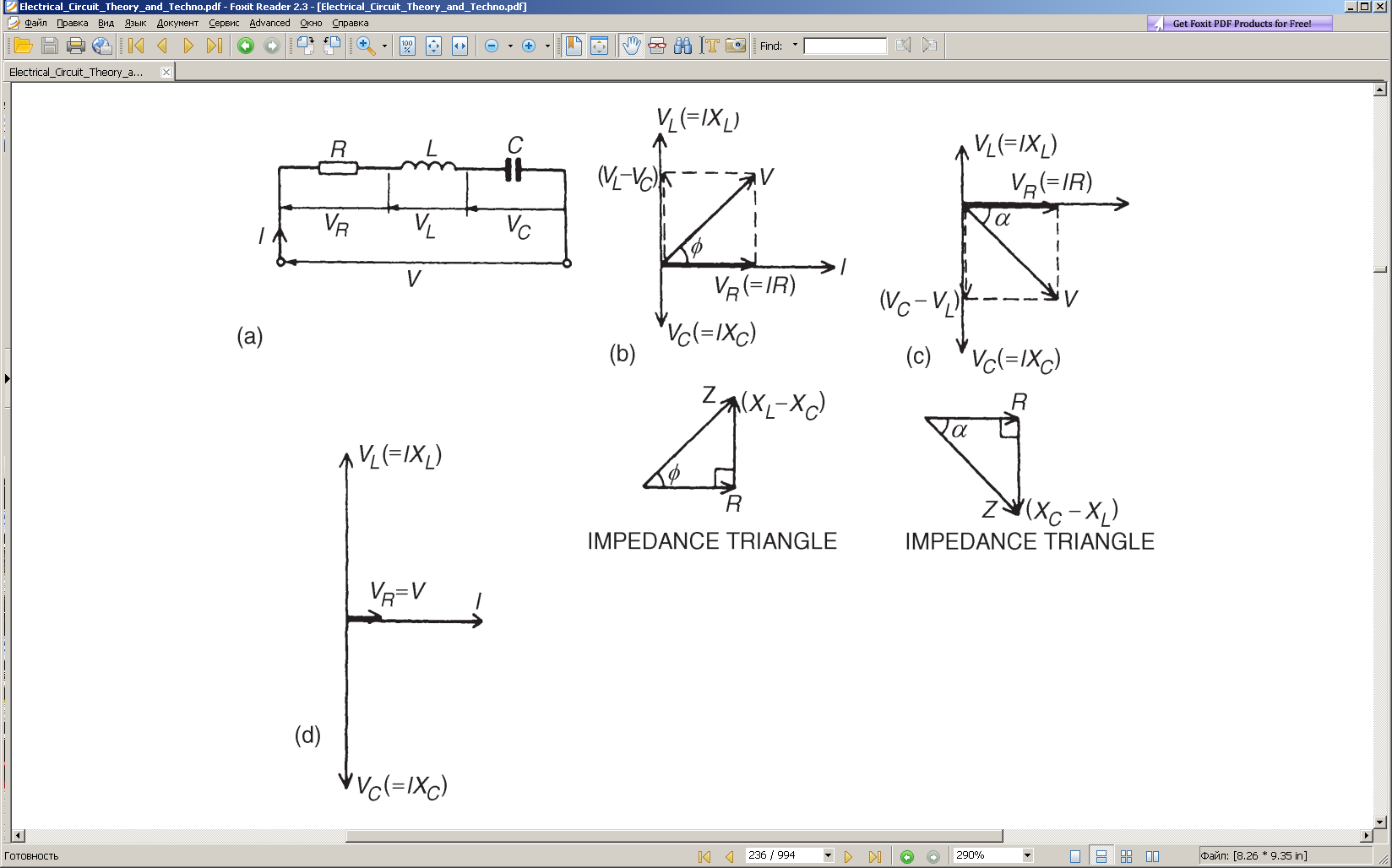Viewport: 1392px width, 868px height.
Task: Click the Print icon in toolbar
Action: point(76,46)
